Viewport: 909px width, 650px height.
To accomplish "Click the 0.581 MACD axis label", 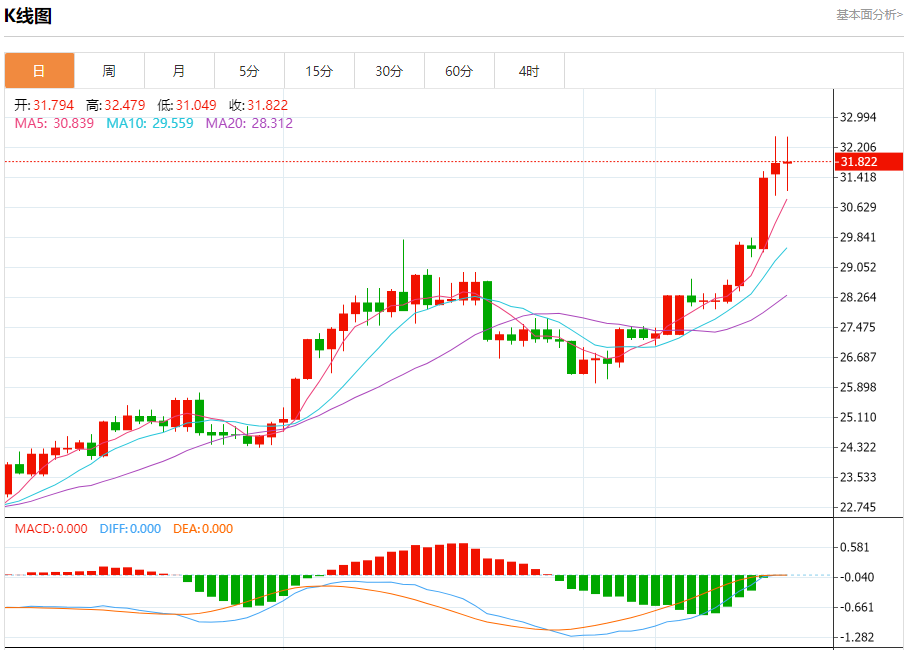I will pyautogui.click(x=855, y=547).
